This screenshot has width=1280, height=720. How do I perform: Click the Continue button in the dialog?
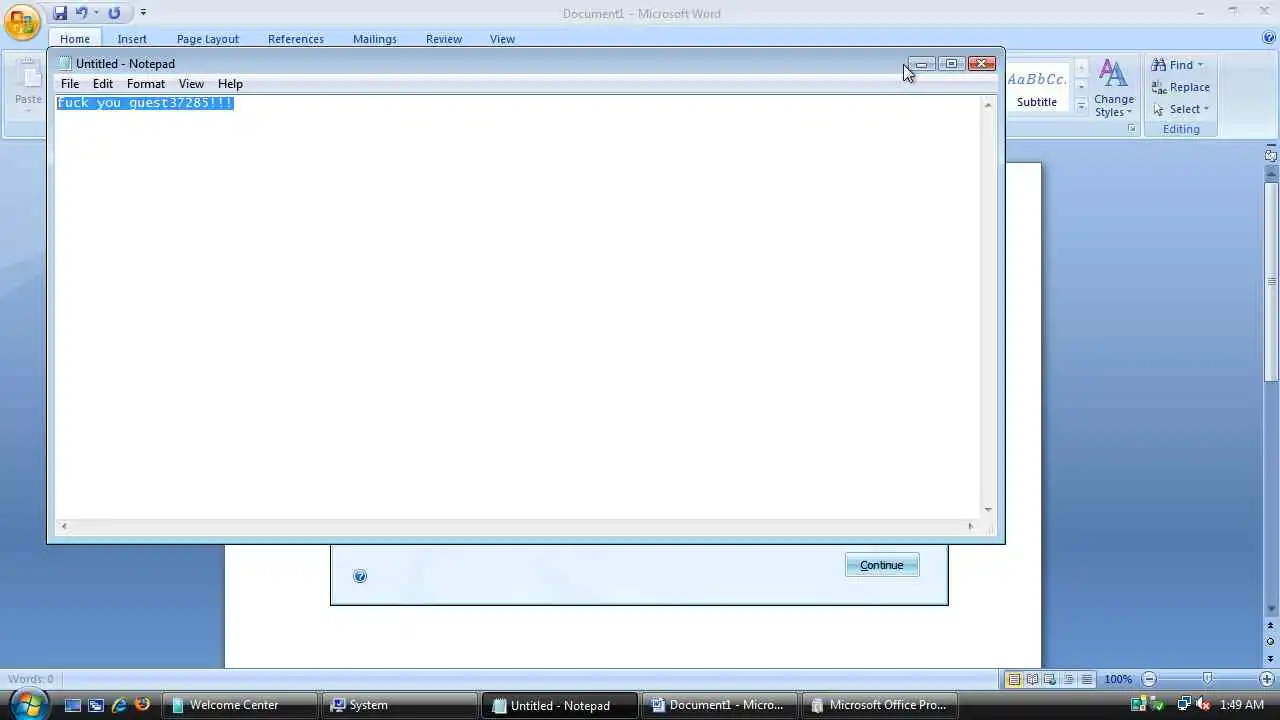[x=882, y=565]
